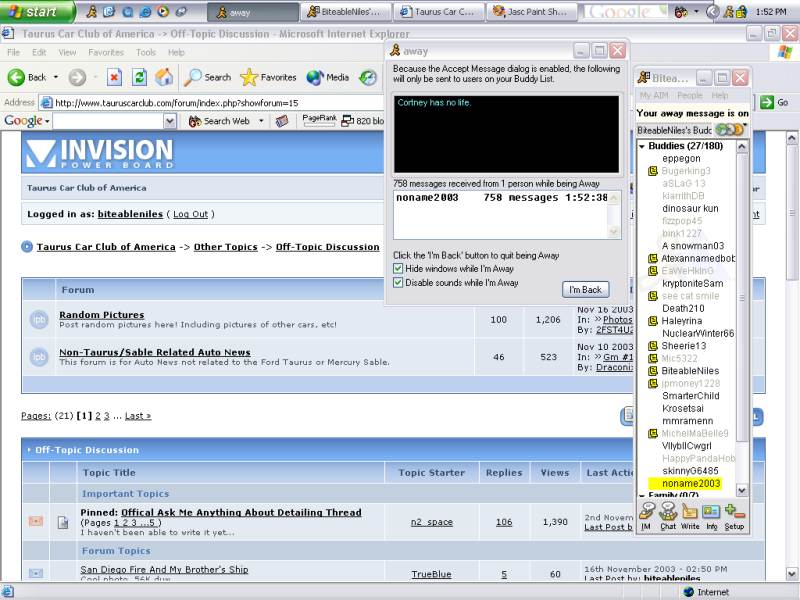This screenshot has width=800, height=600.
Task: Open the Random Pictures forum link
Action: click(102, 314)
